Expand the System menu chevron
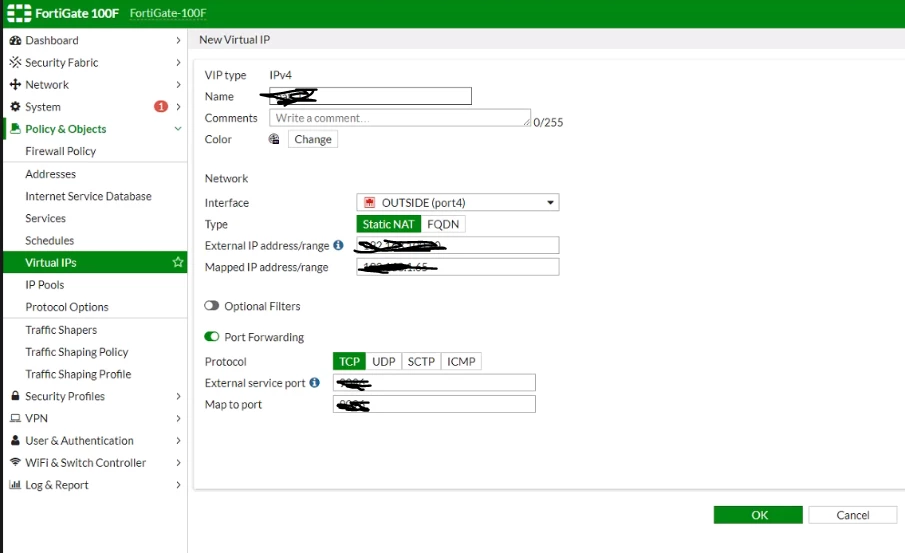 [178, 107]
